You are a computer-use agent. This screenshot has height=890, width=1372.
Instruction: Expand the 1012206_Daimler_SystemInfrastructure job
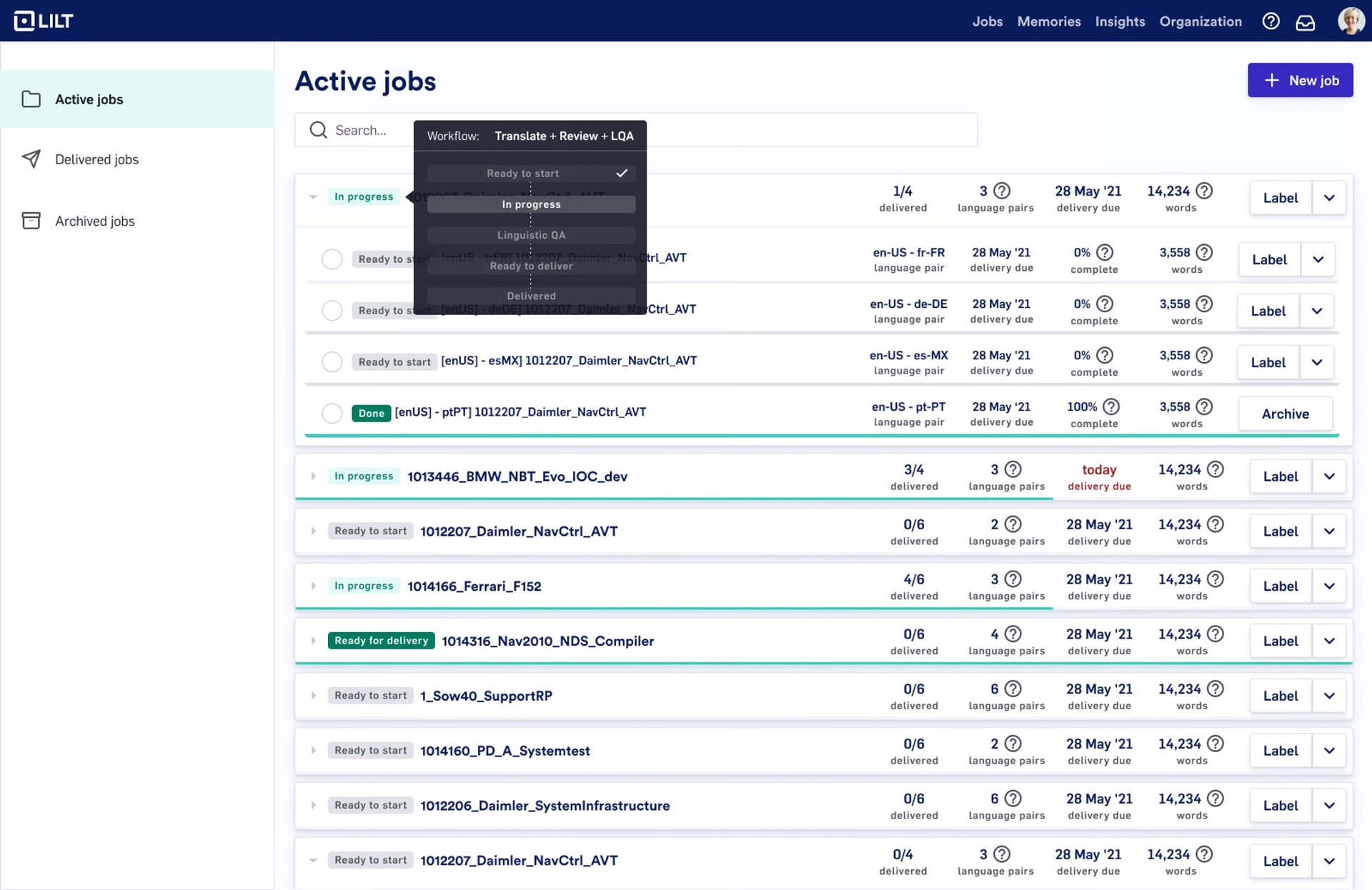313,805
